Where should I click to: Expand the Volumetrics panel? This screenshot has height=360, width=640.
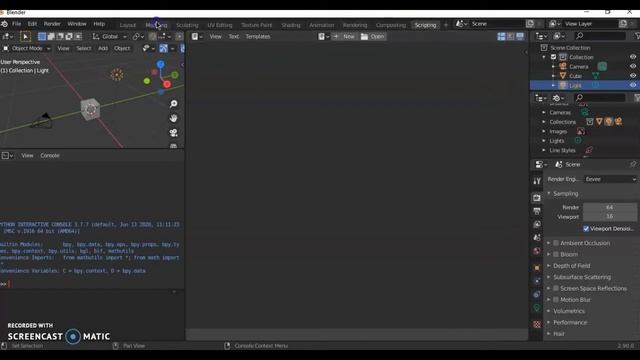569,311
